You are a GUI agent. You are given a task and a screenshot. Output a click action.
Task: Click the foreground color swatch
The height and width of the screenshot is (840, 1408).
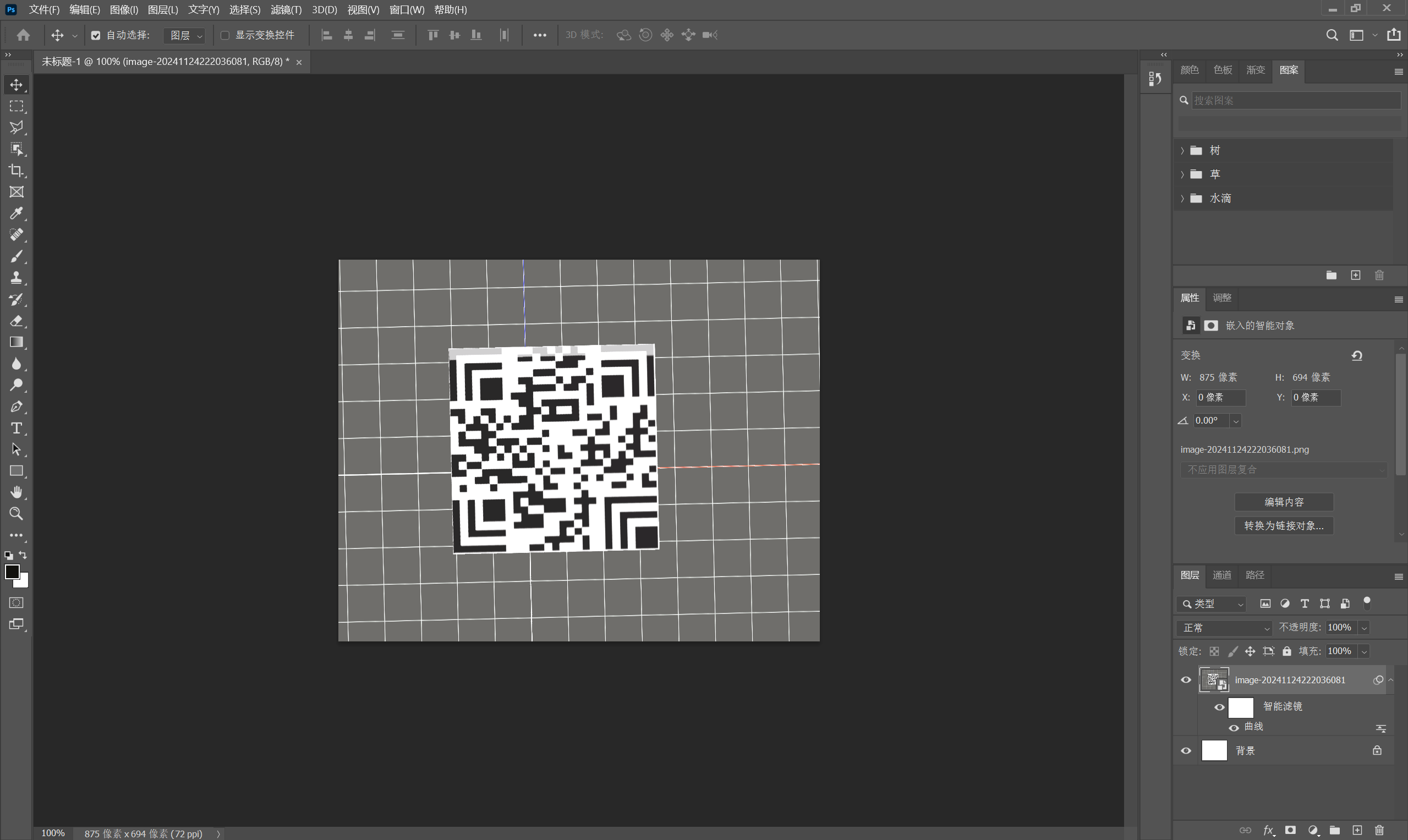click(x=12, y=572)
